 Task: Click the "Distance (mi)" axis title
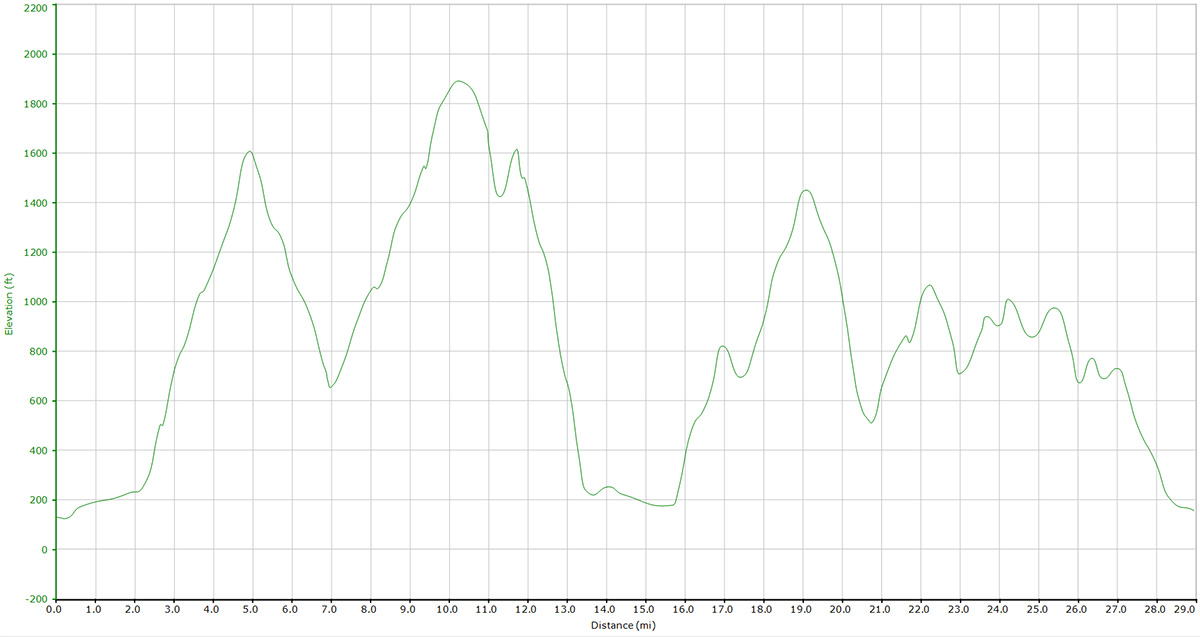tap(625, 625)
